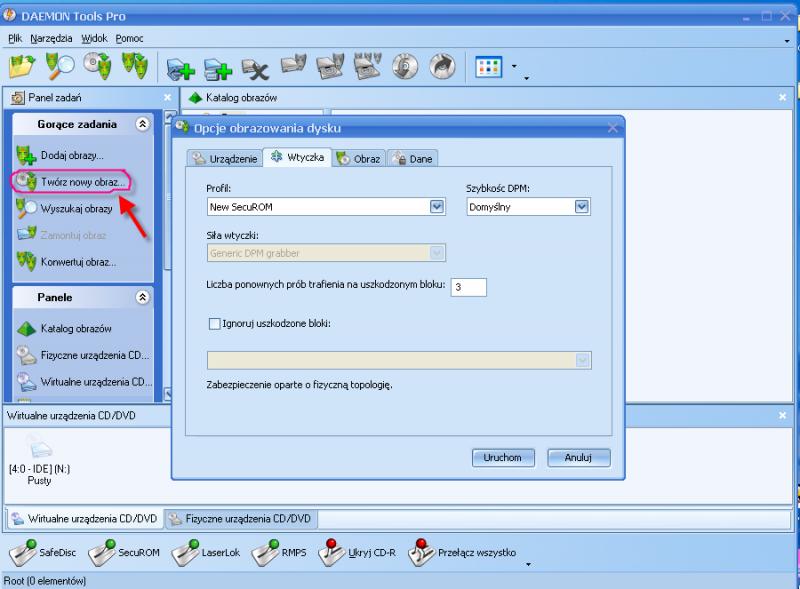Viewport: 800px width, 589px height.
Task: Click the Remove virtual drive X icon
Action: tap(255, 68)
